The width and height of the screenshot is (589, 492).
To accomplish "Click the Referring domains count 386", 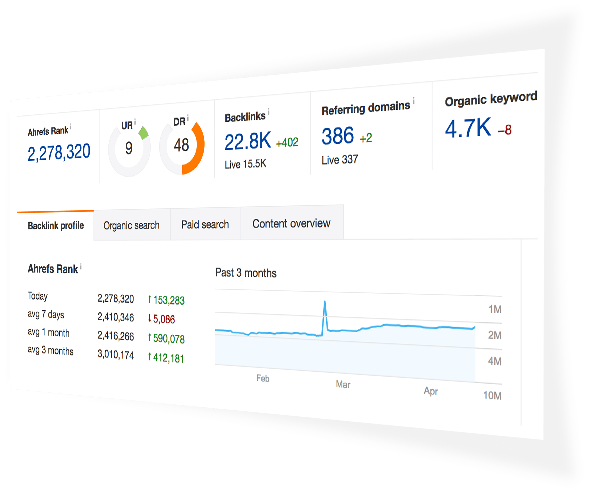I will pos(338,136).
